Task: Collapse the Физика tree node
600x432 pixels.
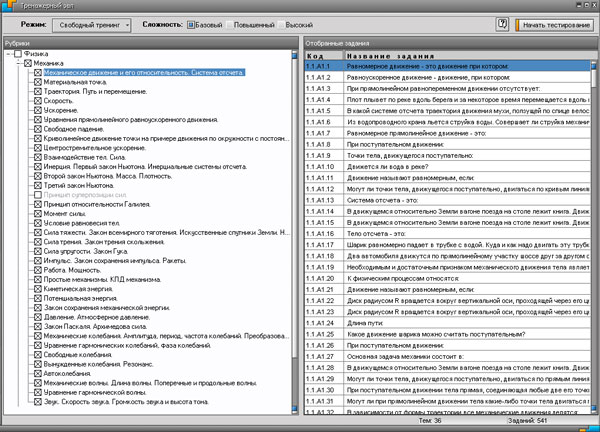Action: 7,53
